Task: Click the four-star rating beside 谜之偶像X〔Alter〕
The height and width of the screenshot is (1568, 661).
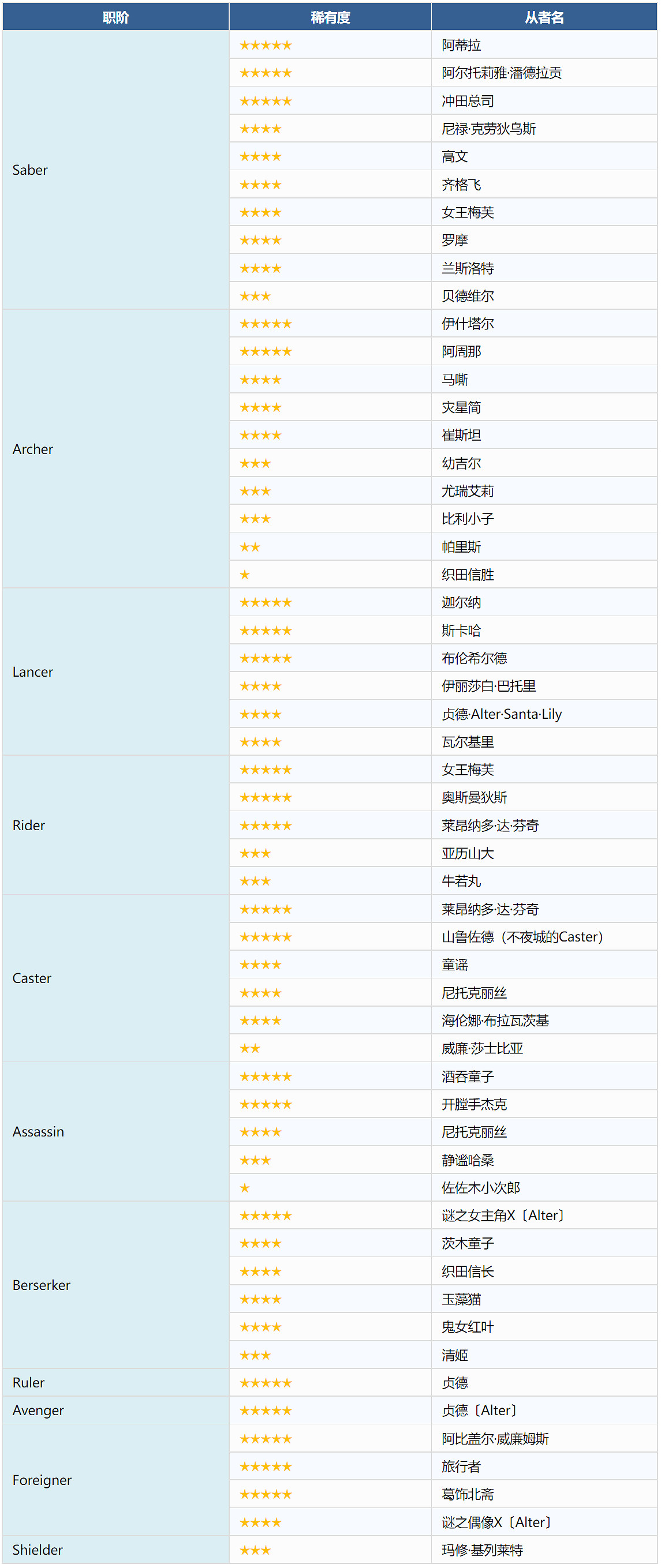Action: (x=261, y=1522)
